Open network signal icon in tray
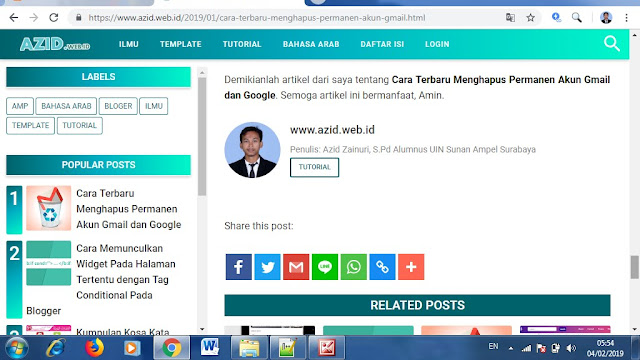The width and height of the screenshot is (640, 360). point(526,348)
